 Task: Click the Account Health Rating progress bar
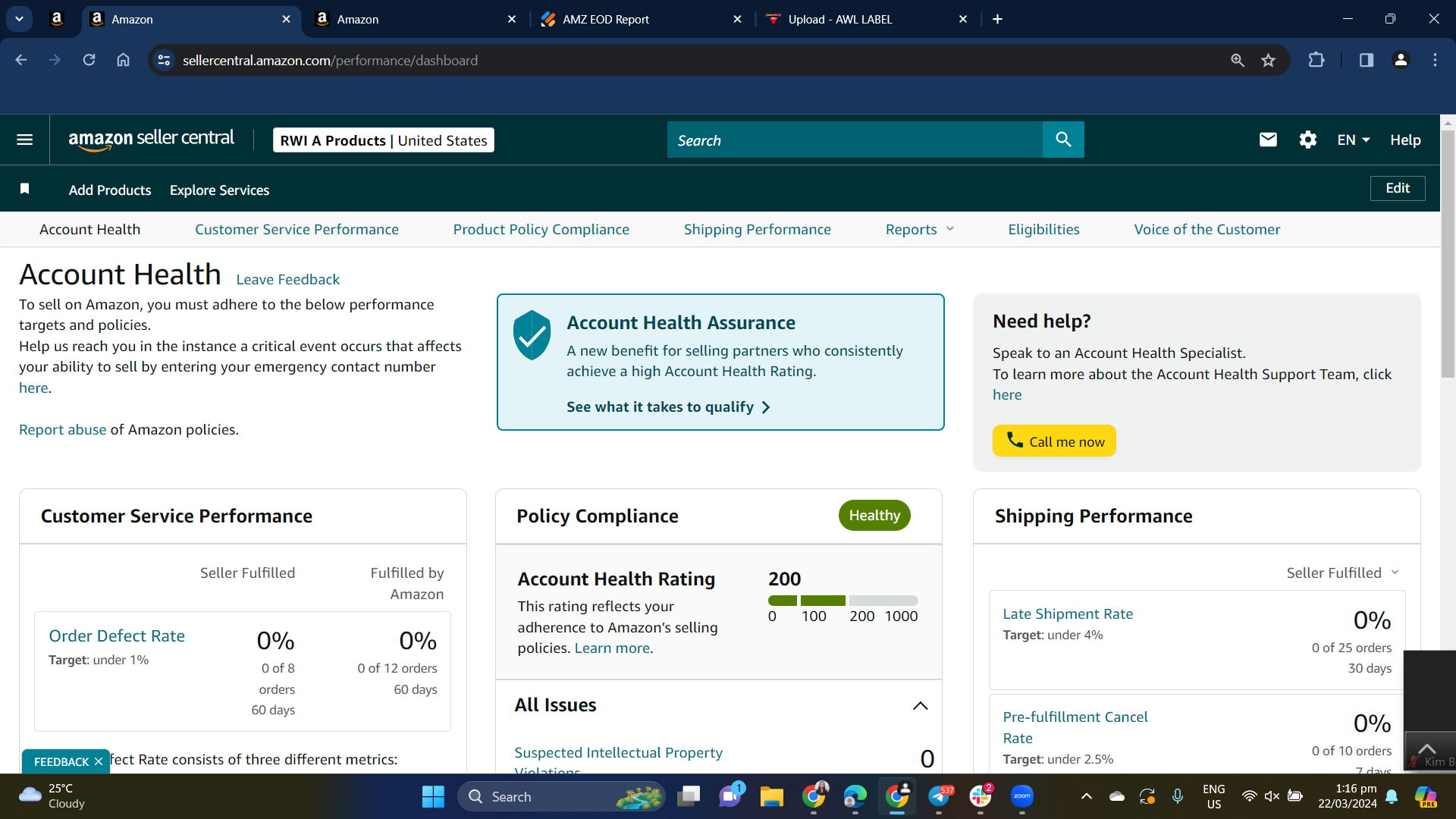coord(843,601)
